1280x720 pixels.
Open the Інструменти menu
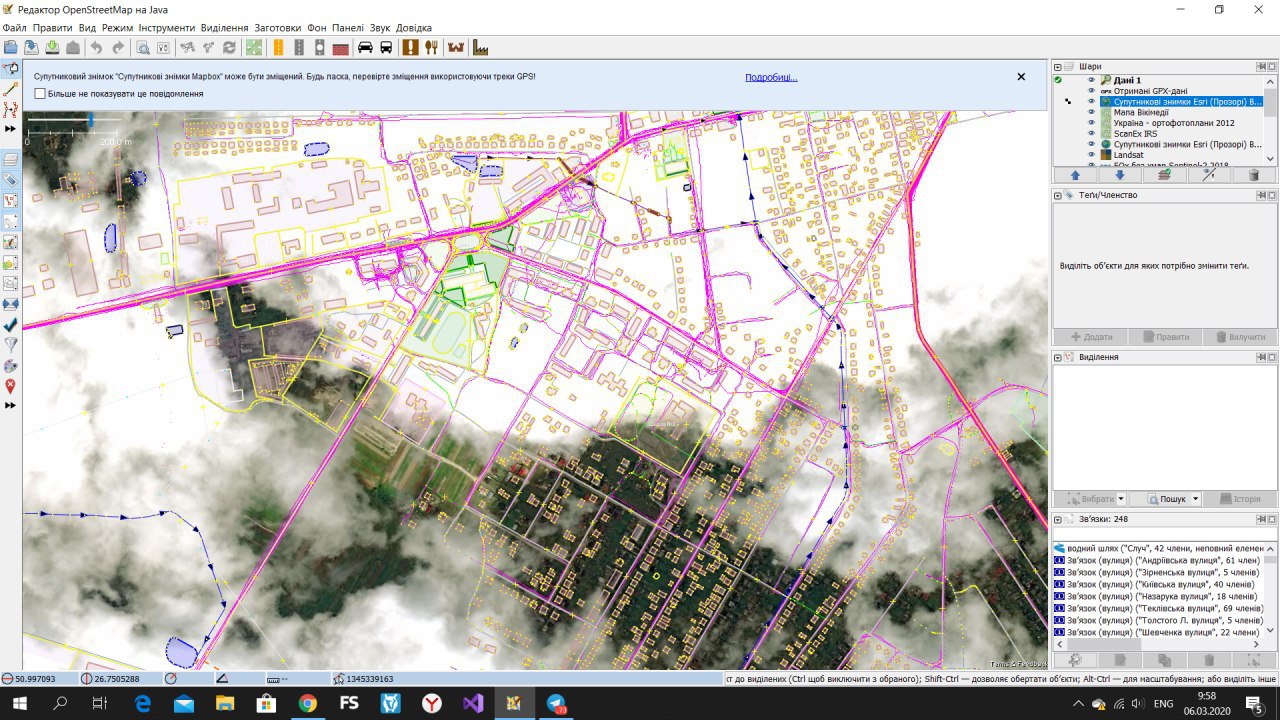tap(167, 28)
